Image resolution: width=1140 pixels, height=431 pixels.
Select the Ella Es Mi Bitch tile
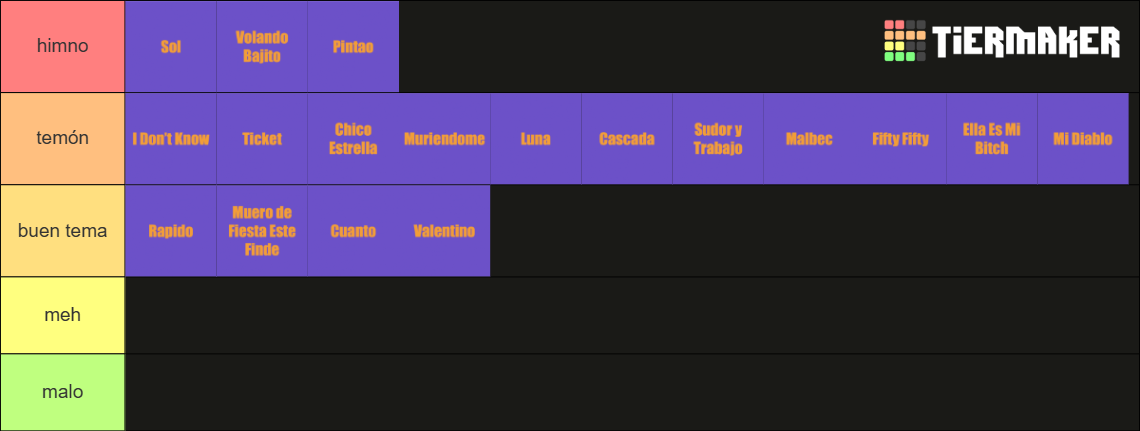pos(992,139)
